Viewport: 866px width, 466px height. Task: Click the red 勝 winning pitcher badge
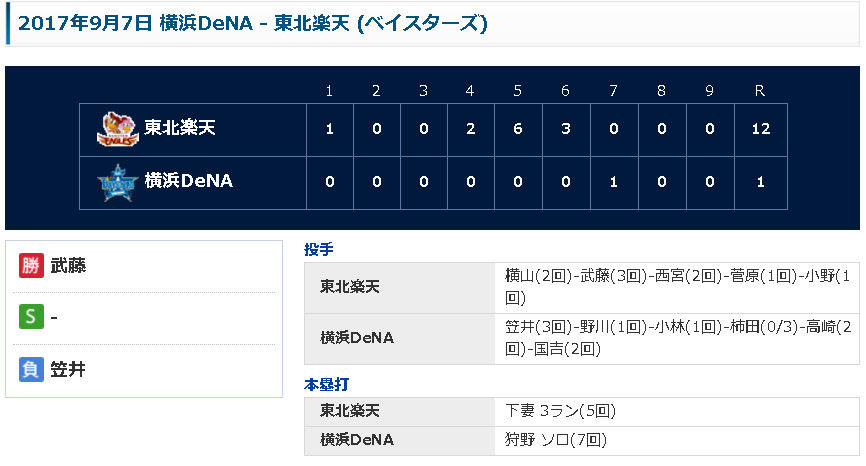click(30, 265)
